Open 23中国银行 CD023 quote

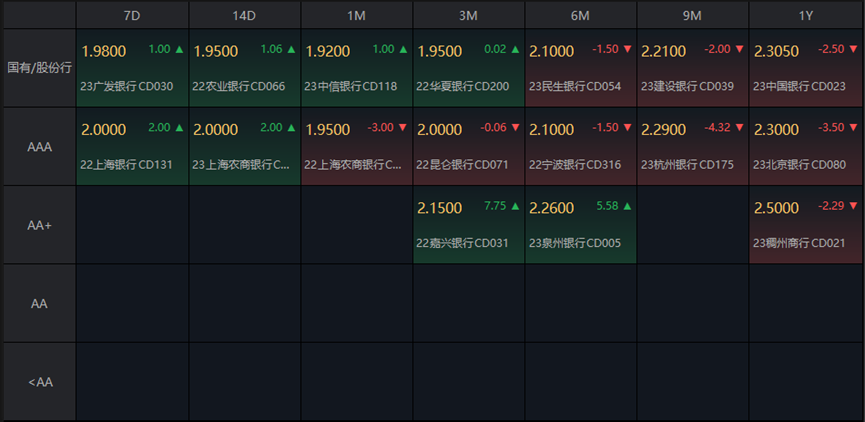click(799, 86)
